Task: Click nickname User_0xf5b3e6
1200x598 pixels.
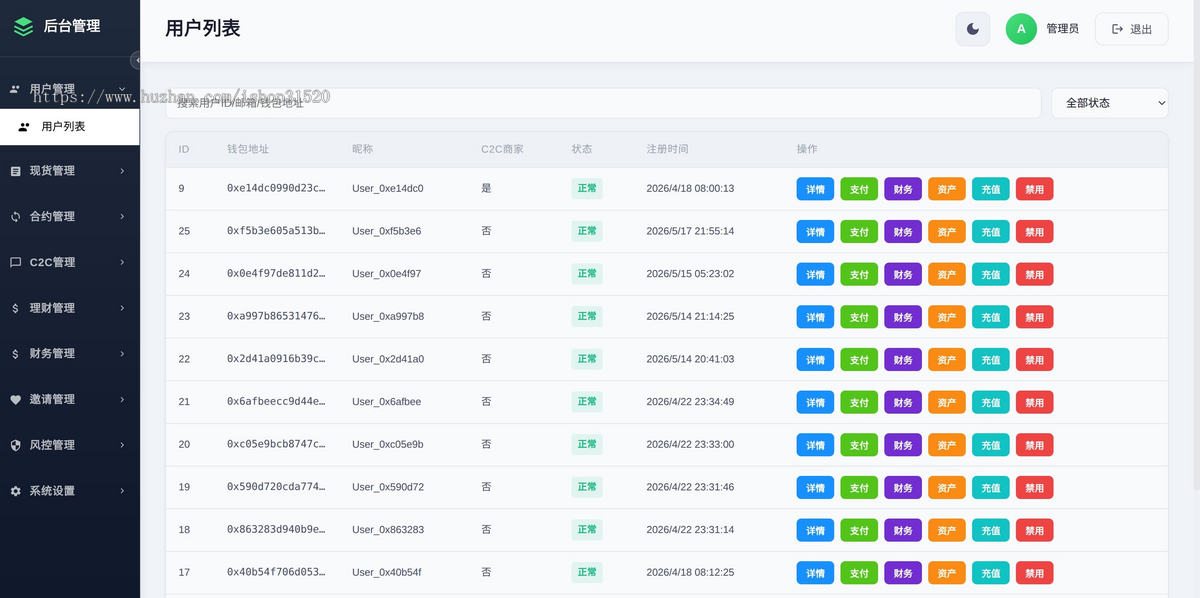Action: (387, 231)
